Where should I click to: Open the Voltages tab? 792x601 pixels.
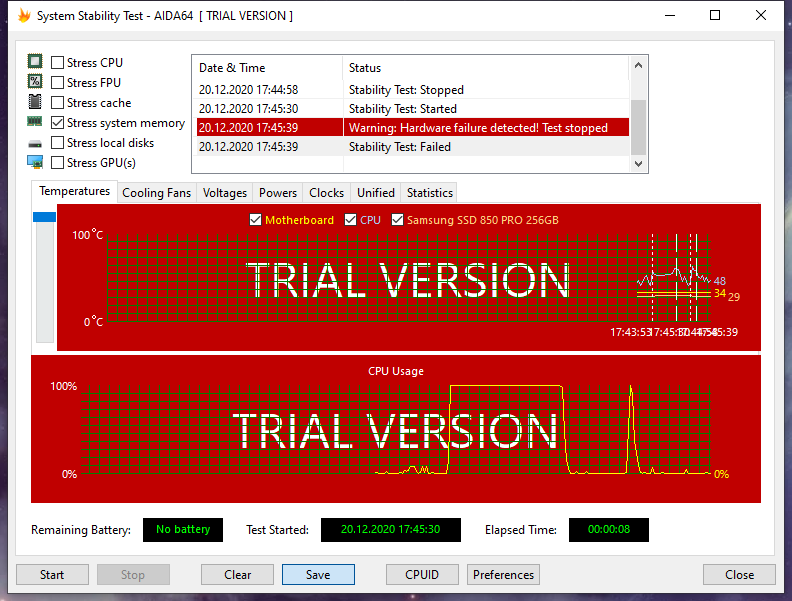tap(225, 193)
